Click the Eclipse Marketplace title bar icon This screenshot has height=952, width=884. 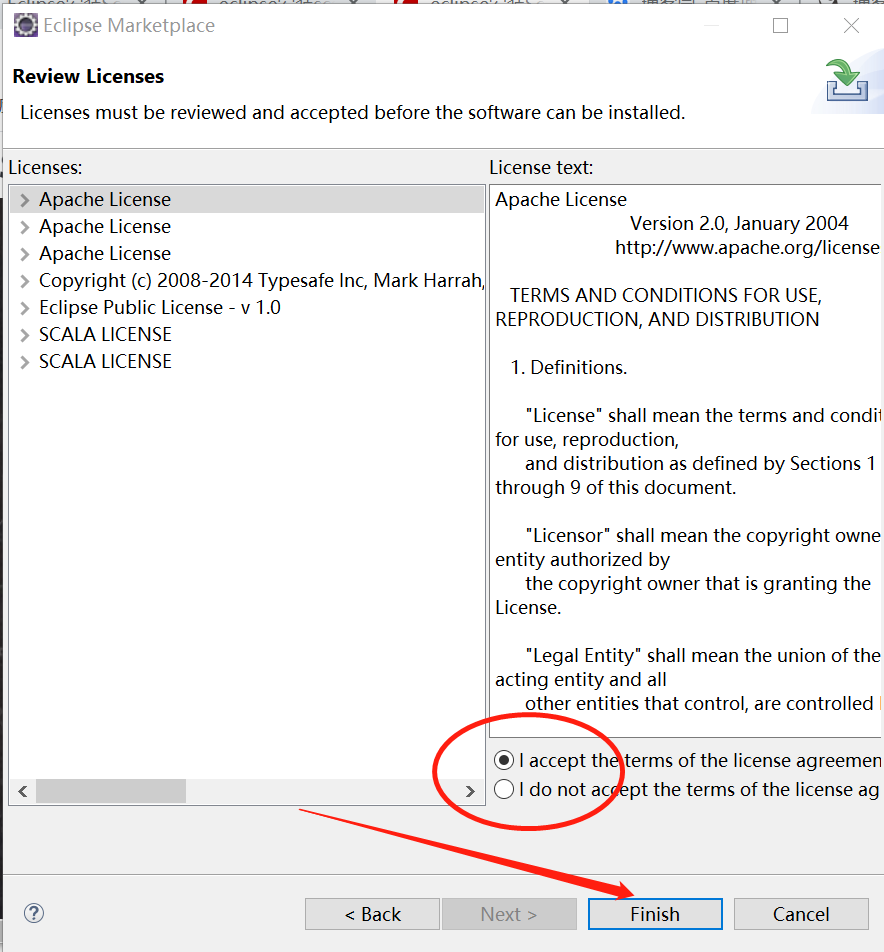(26, 26)
